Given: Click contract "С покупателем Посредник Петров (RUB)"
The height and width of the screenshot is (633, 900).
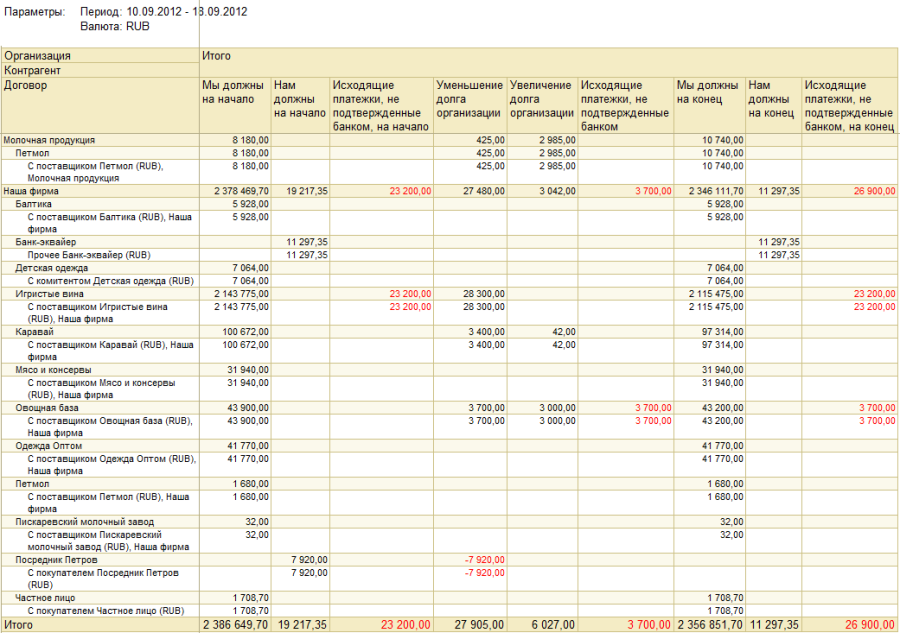Looking at the screenshot, I should tap(103, 579).
